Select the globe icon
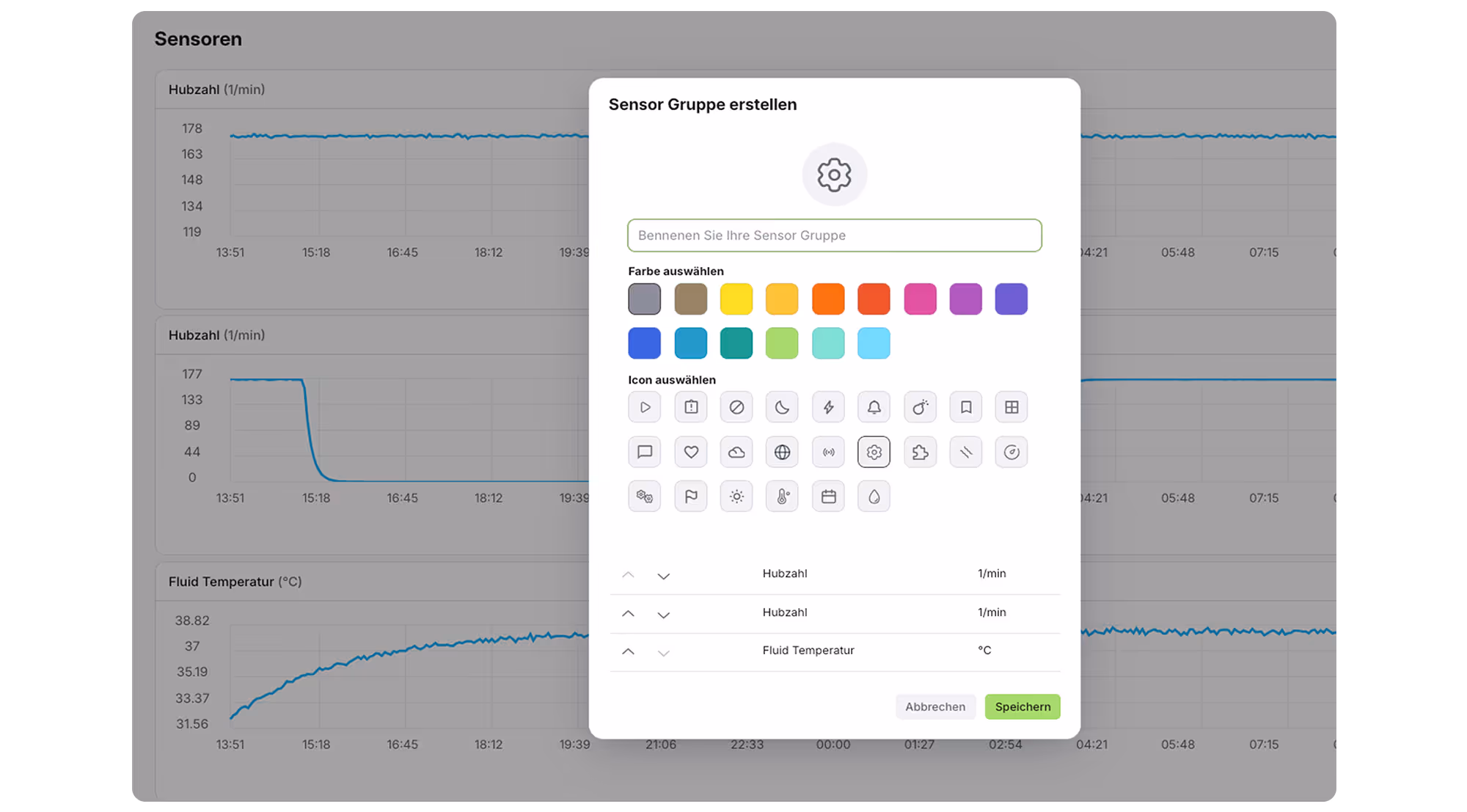The height and width of the screenshot is (812, 1467). pyautogui.click(x=782, y=452)
